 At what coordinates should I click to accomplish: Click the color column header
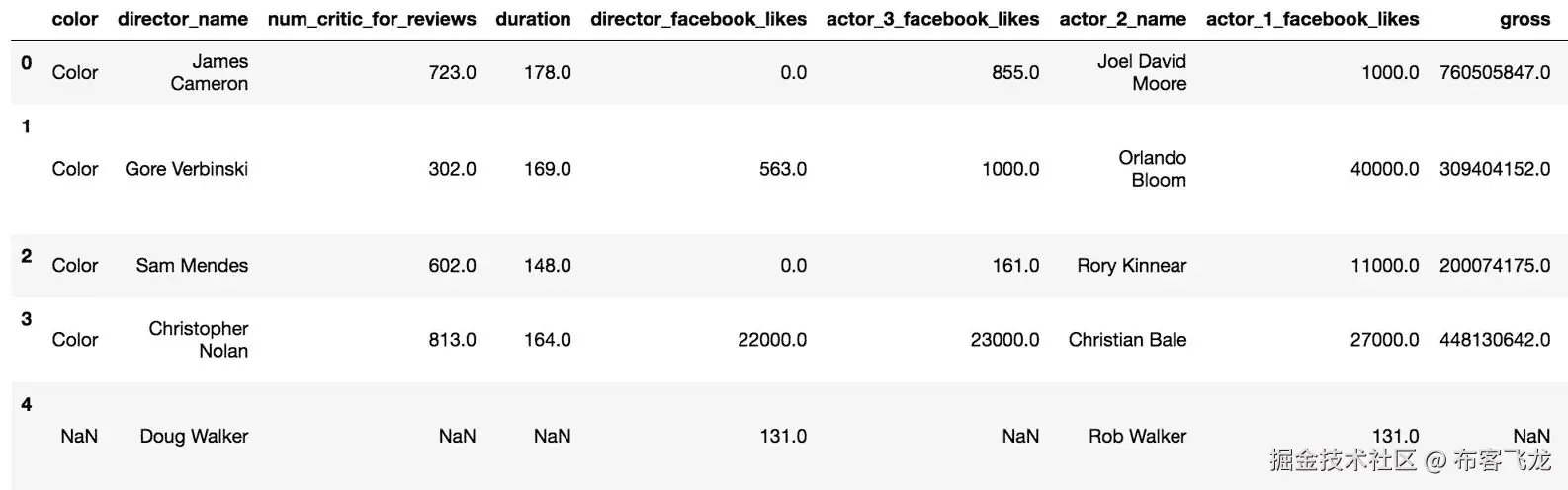pyautogui.click(x=75, y=19)
